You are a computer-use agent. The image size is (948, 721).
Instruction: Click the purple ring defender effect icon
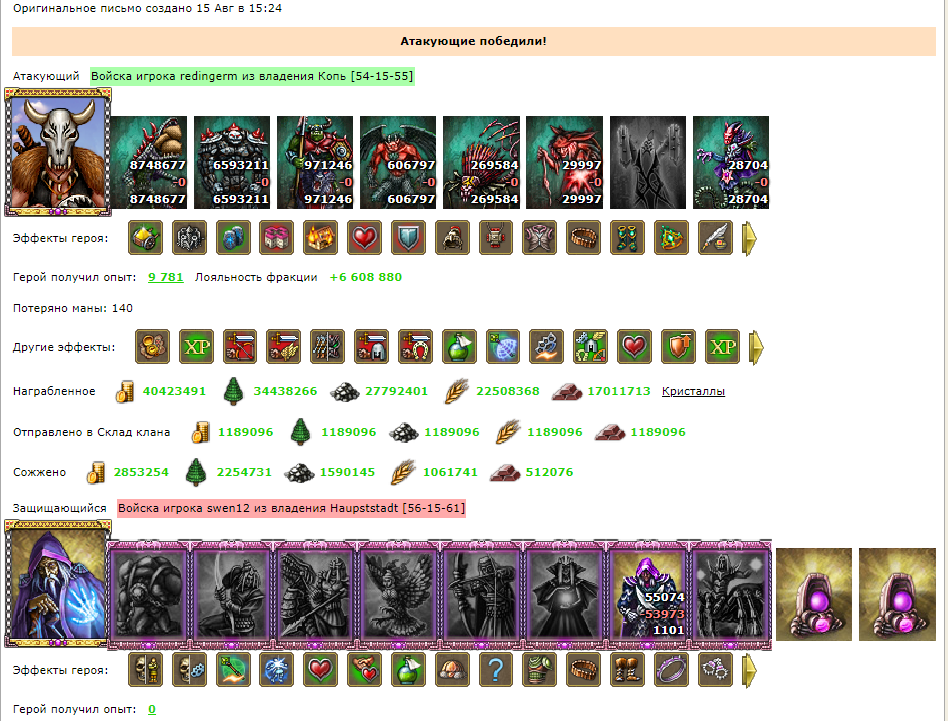671,670
